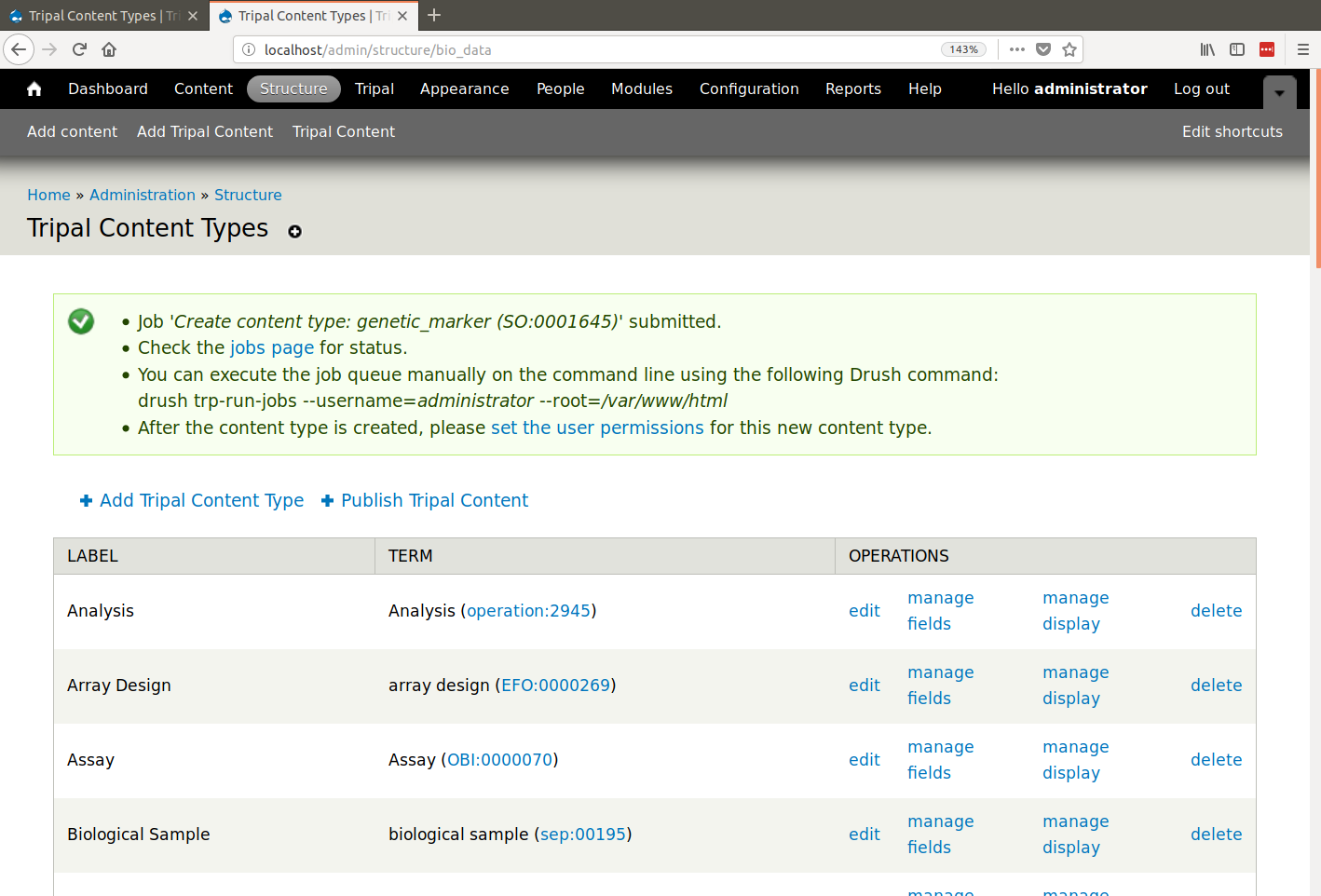Click the 143% zoom level indicator

coord(963,49)
